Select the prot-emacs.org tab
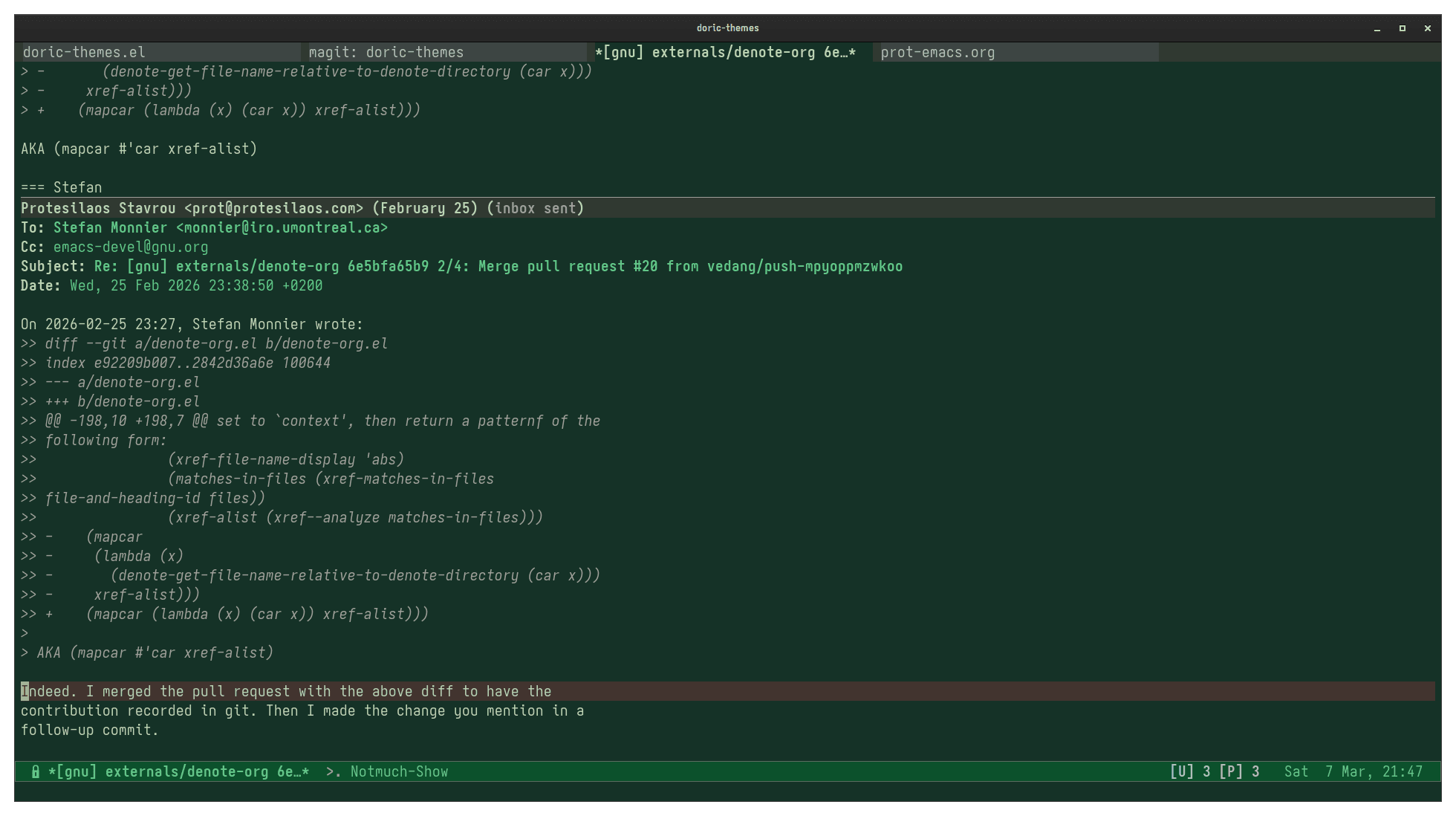Image resolution: width=1456 pixels, height=816 pixels. 937,52
